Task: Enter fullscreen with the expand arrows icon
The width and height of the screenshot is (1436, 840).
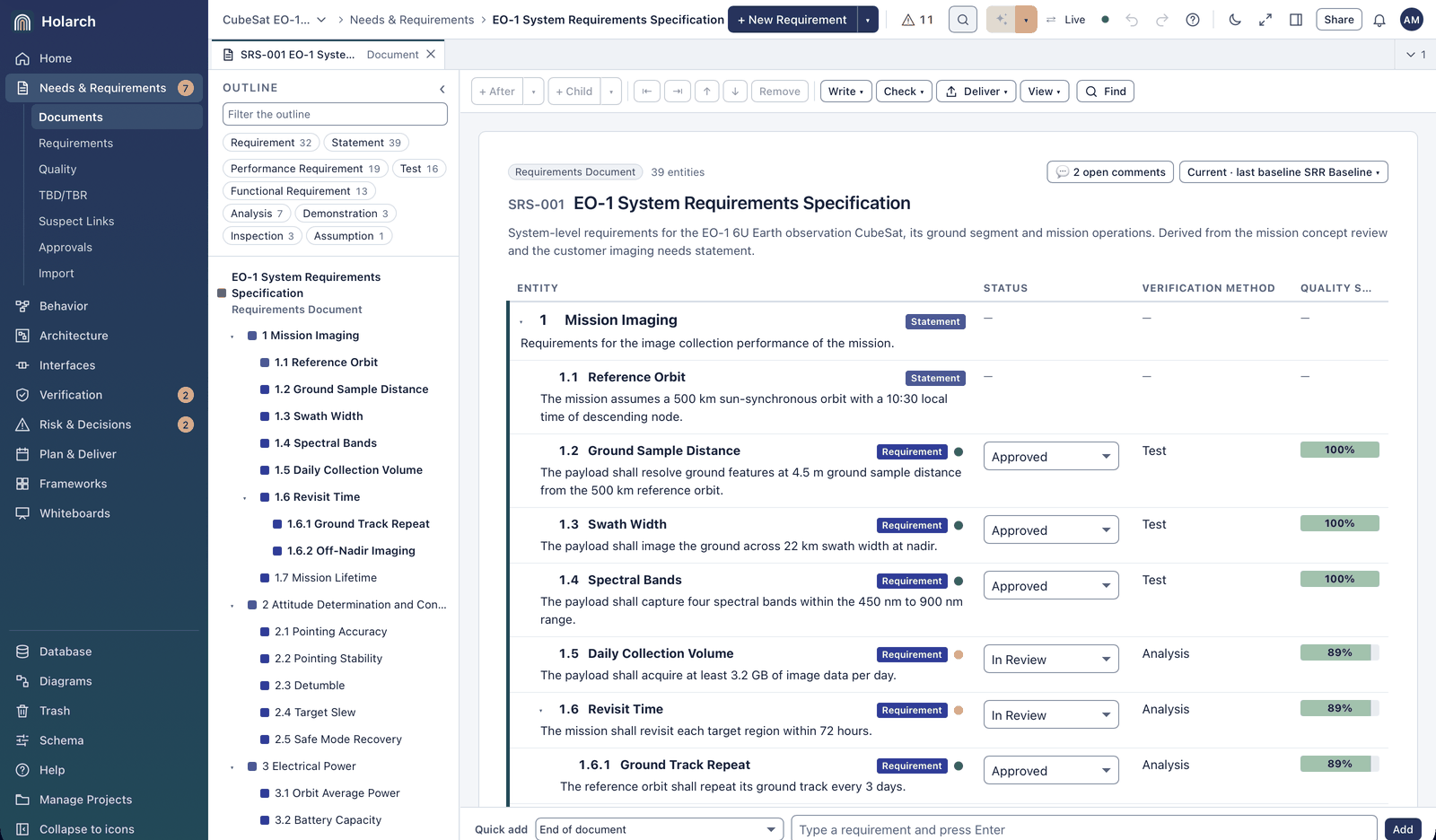Action: (1265, 20)
